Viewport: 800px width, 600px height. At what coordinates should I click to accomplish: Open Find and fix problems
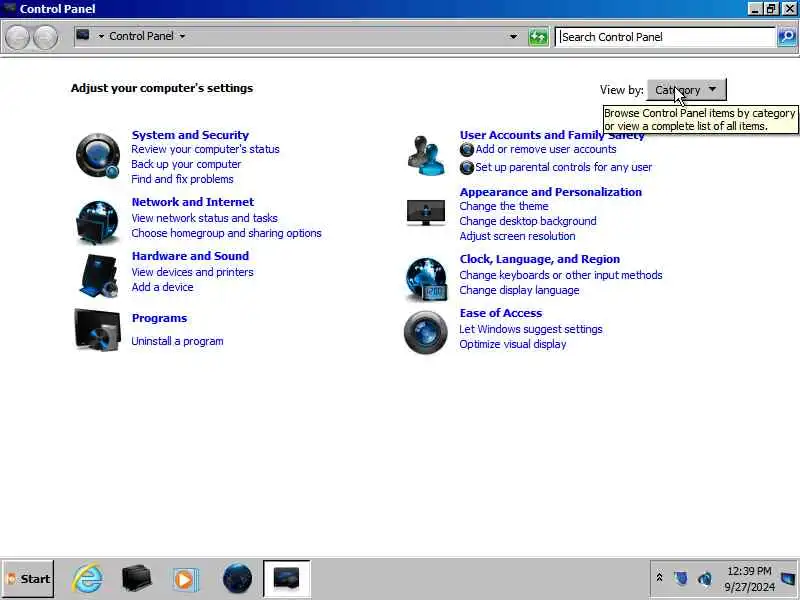click(182, 179)
